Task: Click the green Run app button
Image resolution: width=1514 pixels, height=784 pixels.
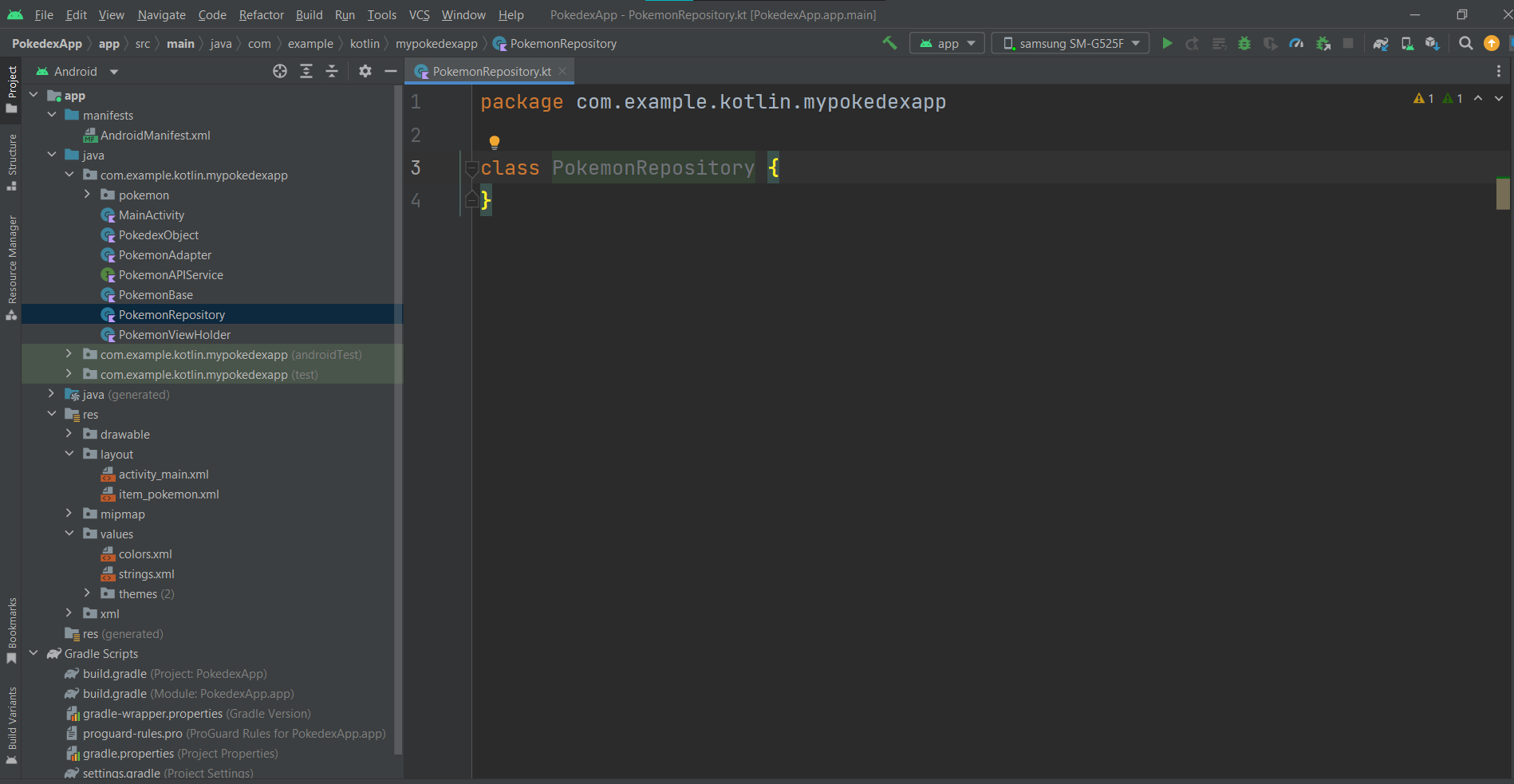Action: (x=1167, y=44)
